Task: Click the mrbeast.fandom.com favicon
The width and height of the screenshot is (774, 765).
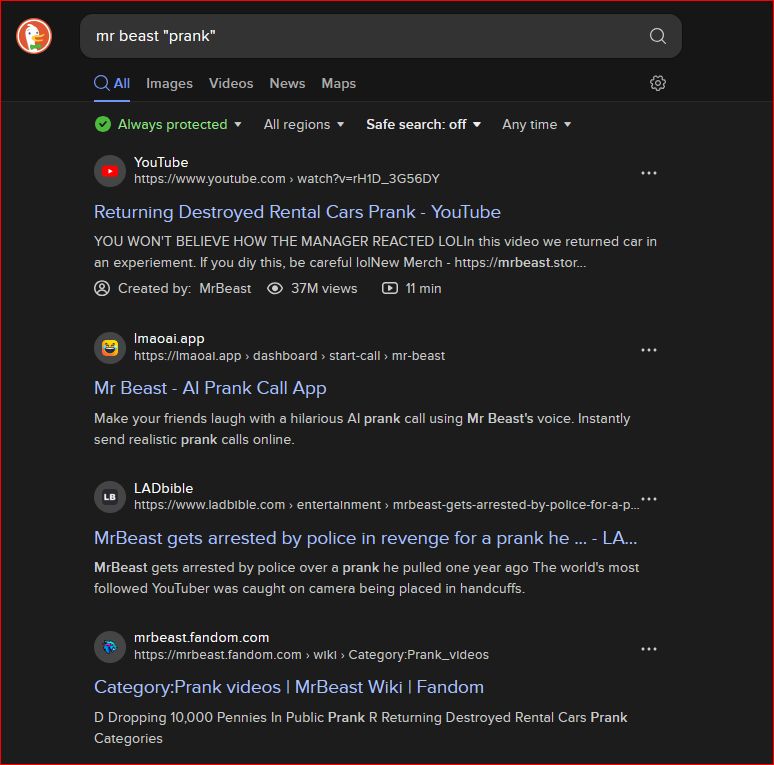Action: (110, 646)
